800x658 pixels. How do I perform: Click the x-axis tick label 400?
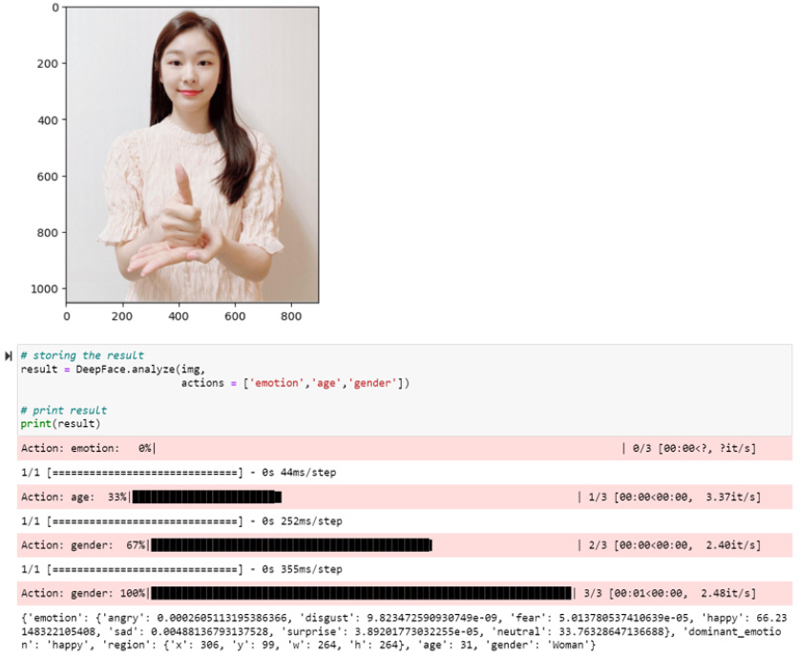[x=179, y=316]
